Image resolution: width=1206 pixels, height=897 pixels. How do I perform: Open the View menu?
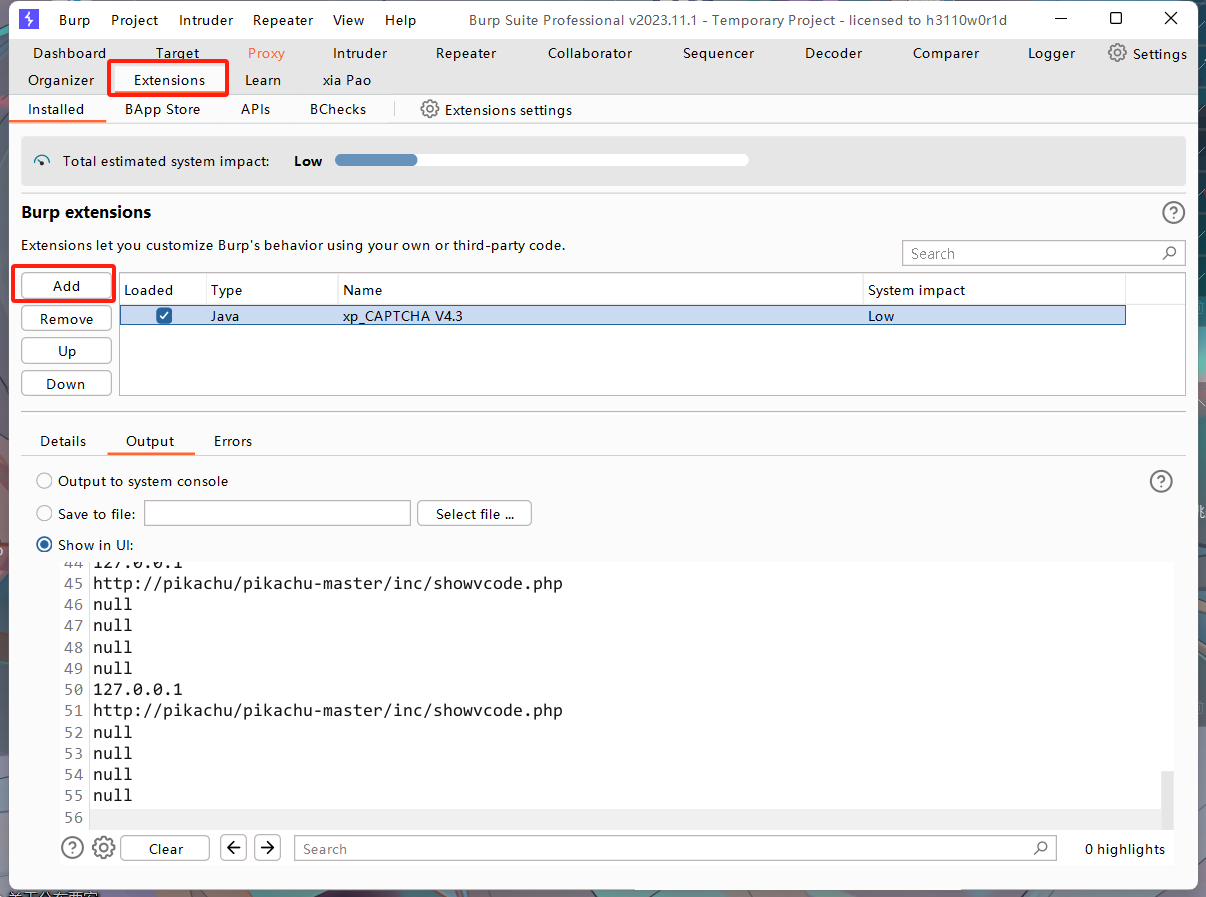(x=349, y=20)
